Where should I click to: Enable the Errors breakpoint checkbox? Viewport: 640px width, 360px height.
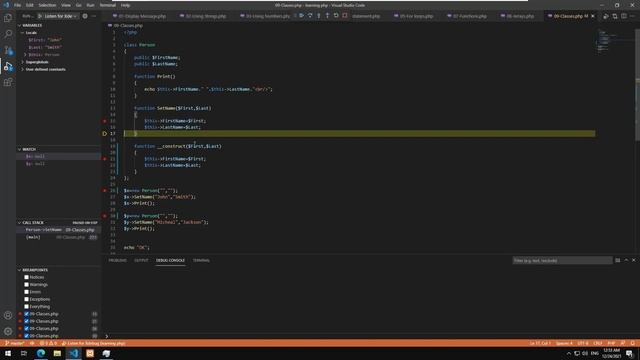tap(27, 292)
